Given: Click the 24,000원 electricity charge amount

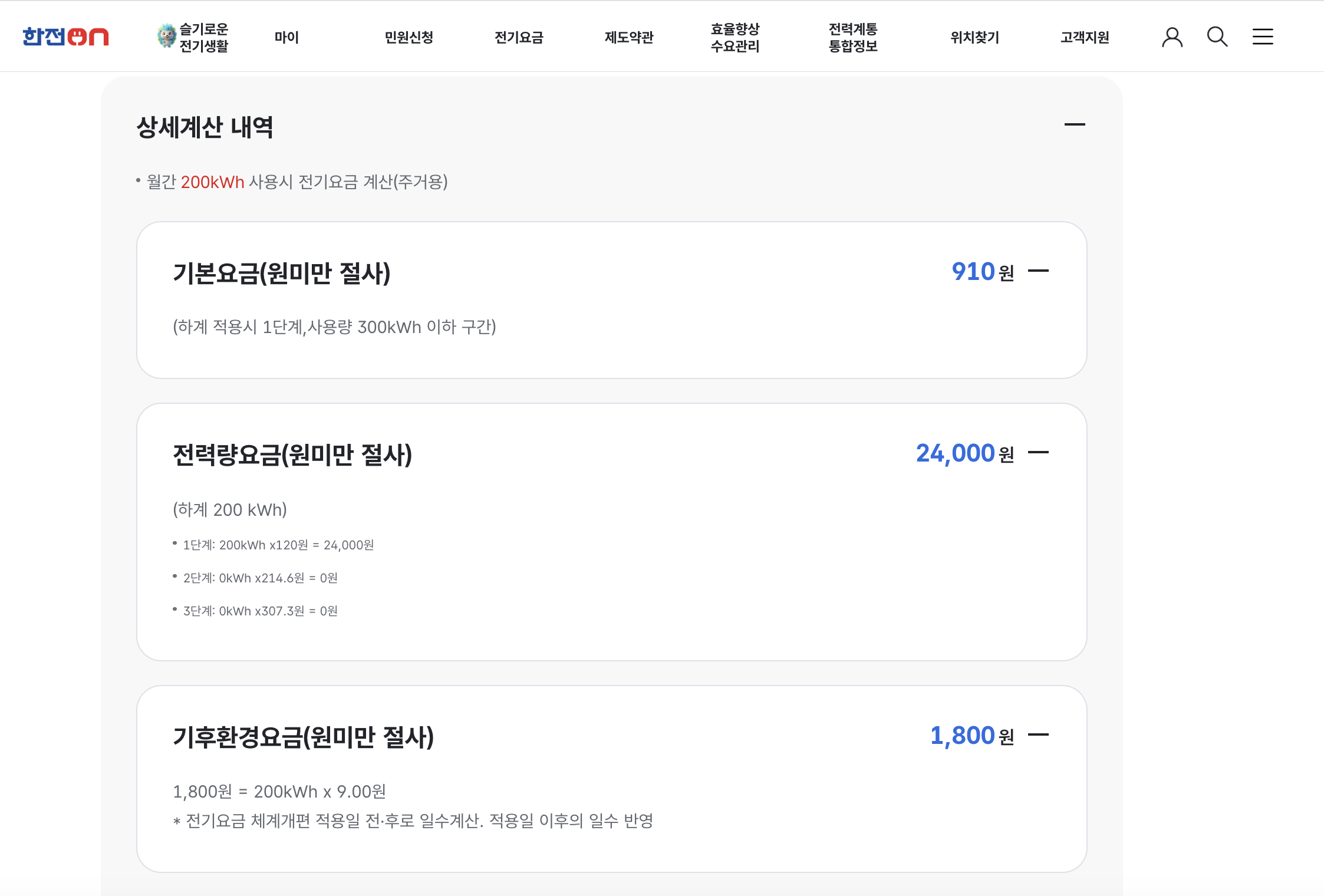Looking at the screenshot, I should pos(965,453).
